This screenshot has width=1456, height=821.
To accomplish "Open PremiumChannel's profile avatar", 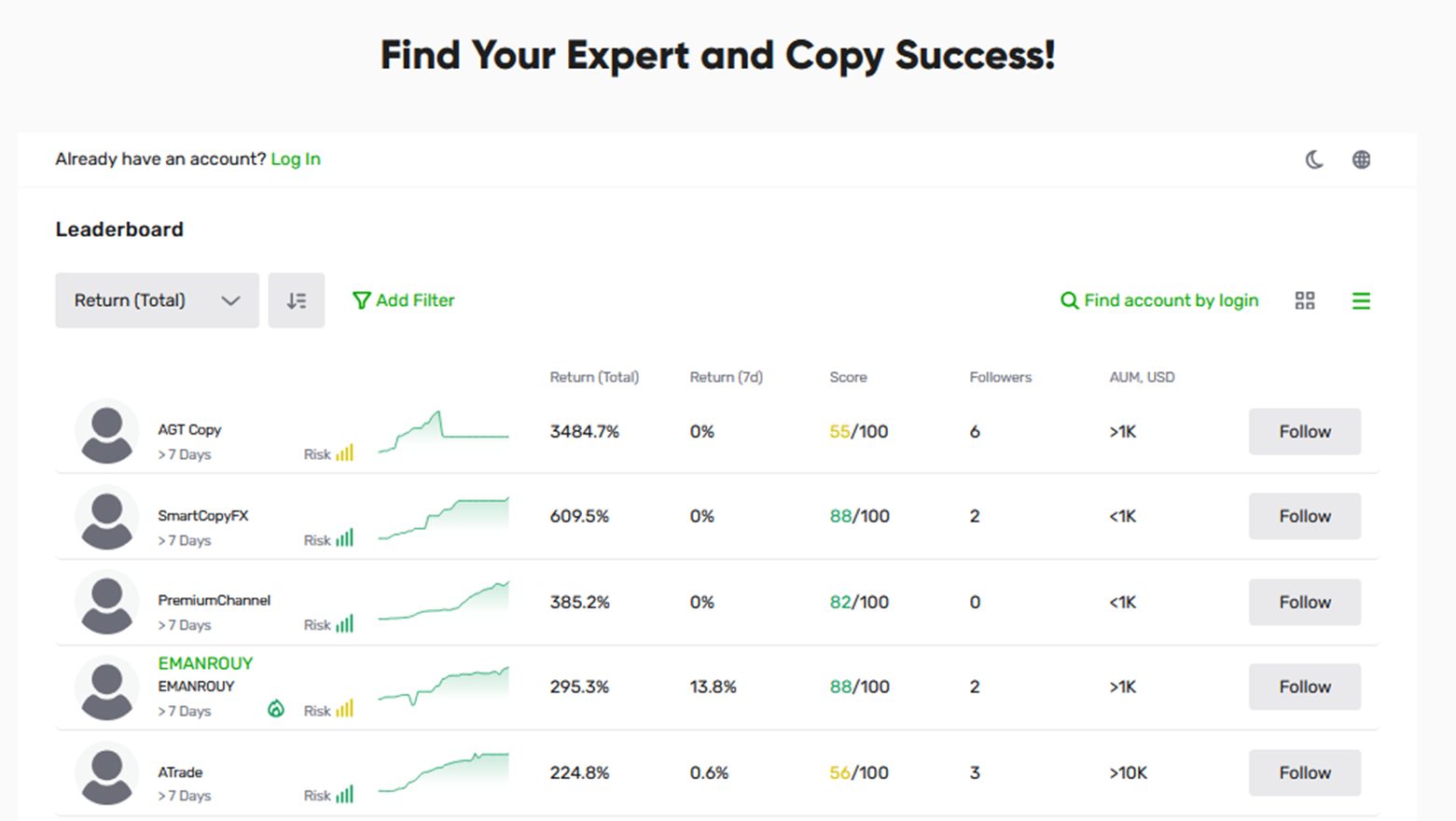I will pos(106,603).
